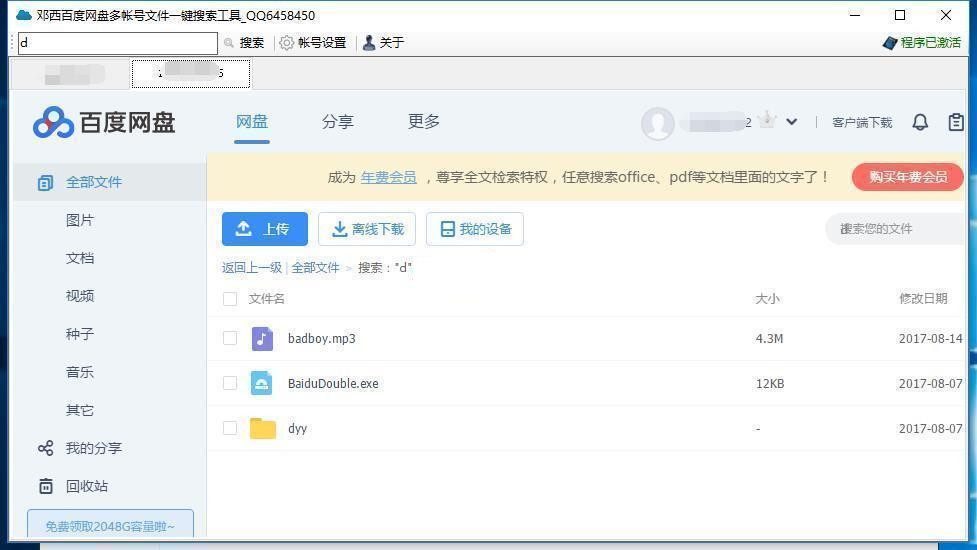Open the 图片 category
The height and width of the screenshot is (550, 977).
pyautogui.click(x=80, y=220)
